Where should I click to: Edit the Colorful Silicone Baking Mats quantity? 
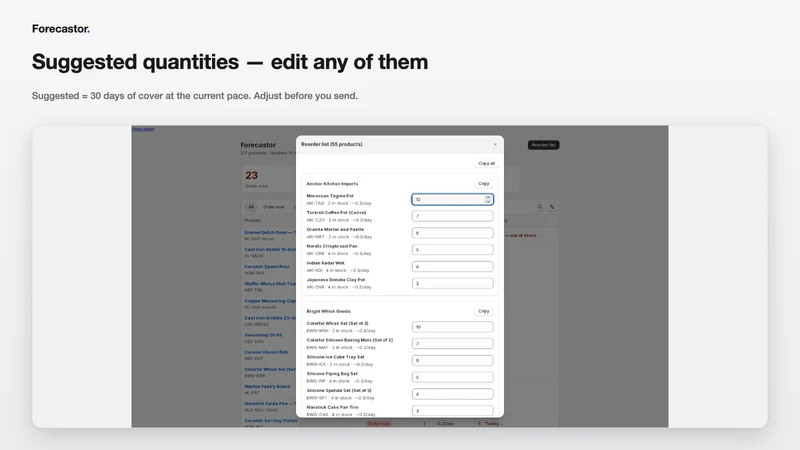click(x=453, y=343)
